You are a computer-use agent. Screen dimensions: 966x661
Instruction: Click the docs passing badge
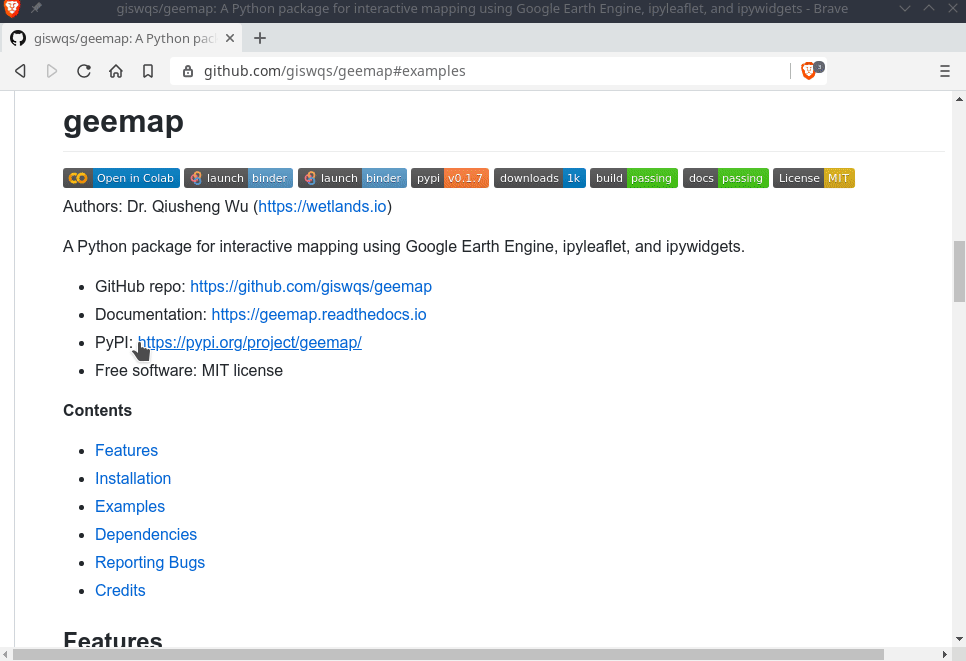(x=726, y=178)
